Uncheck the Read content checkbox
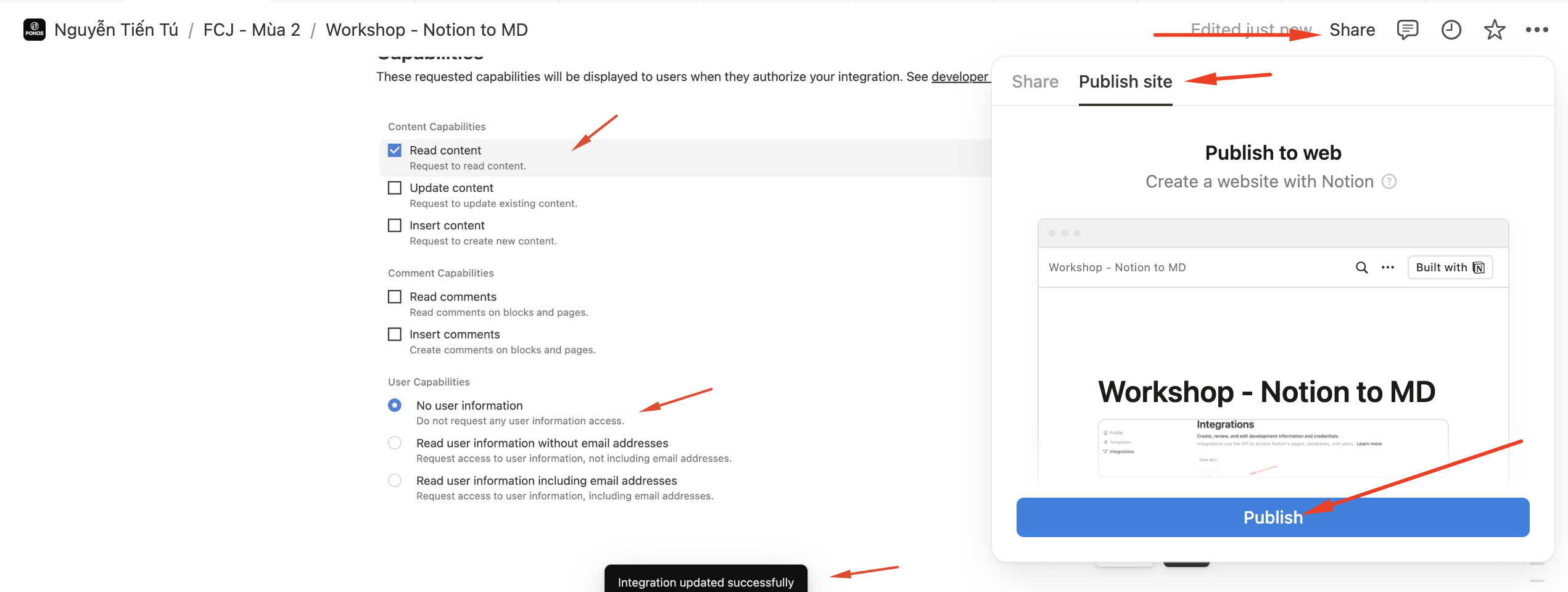 (x=395, y=150)
